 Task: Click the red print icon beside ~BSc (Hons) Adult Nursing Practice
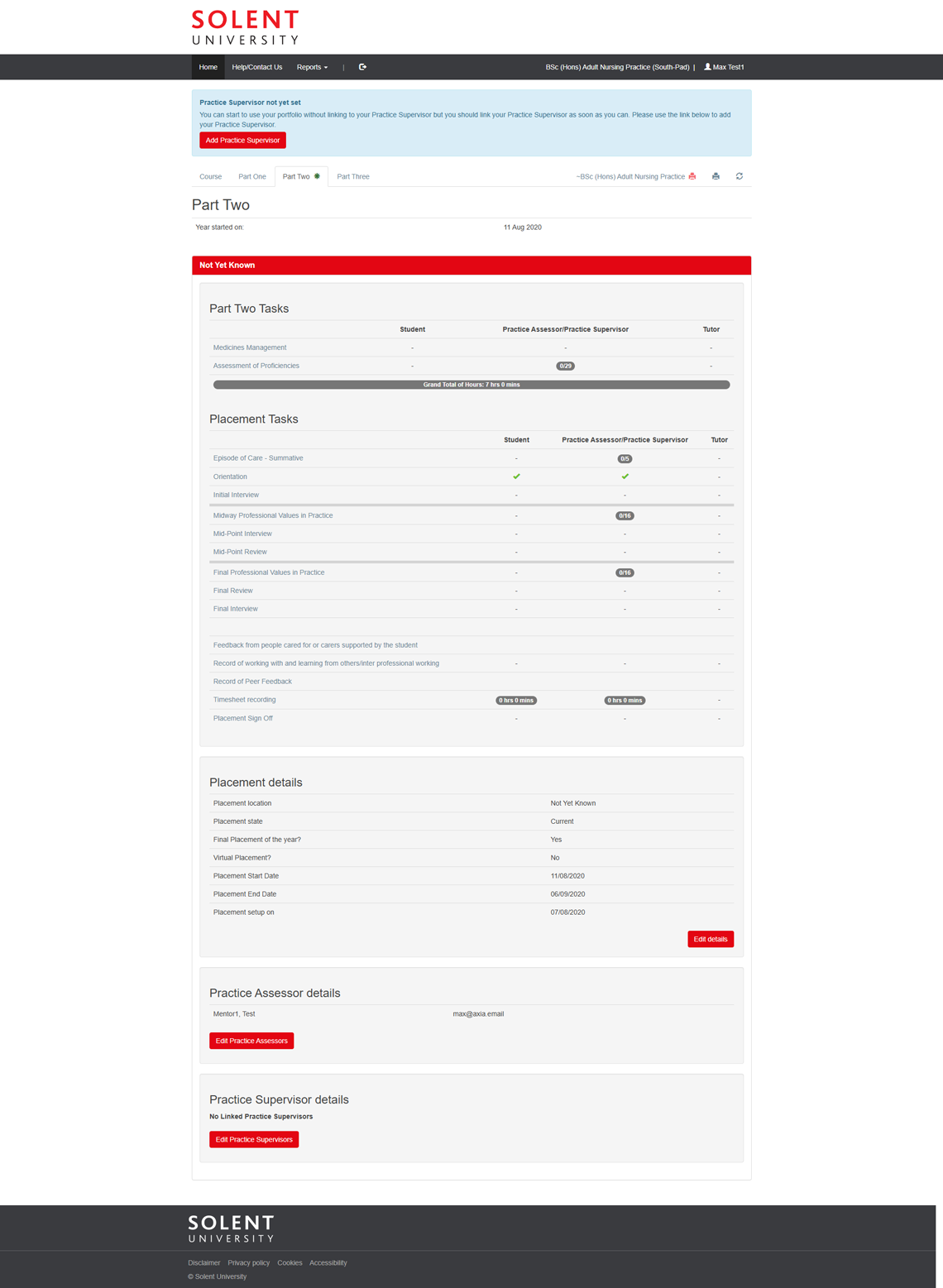[x=692, y=176]
